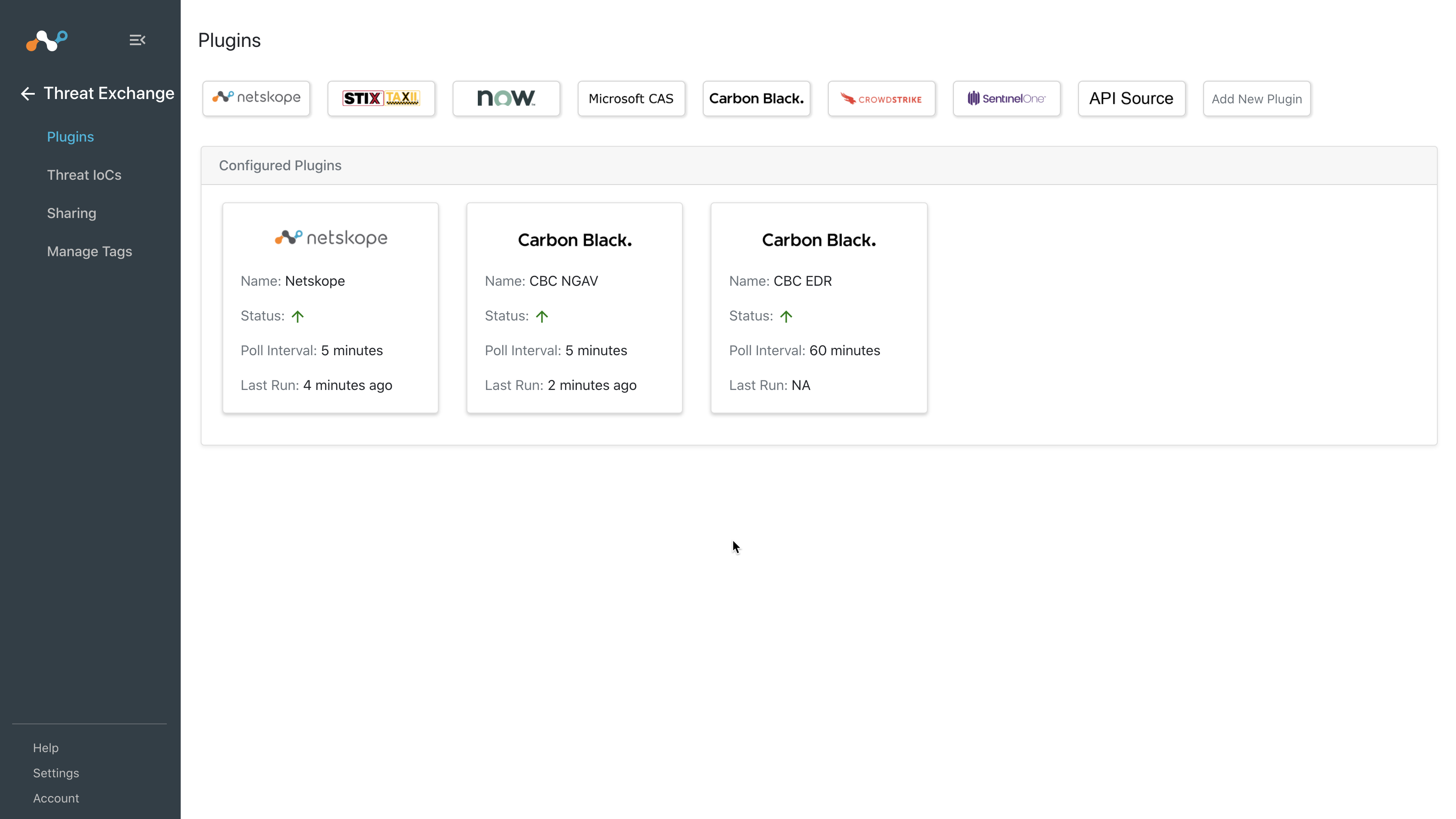Select the Carbon Black plugin tile

click(x=756, y=98)
